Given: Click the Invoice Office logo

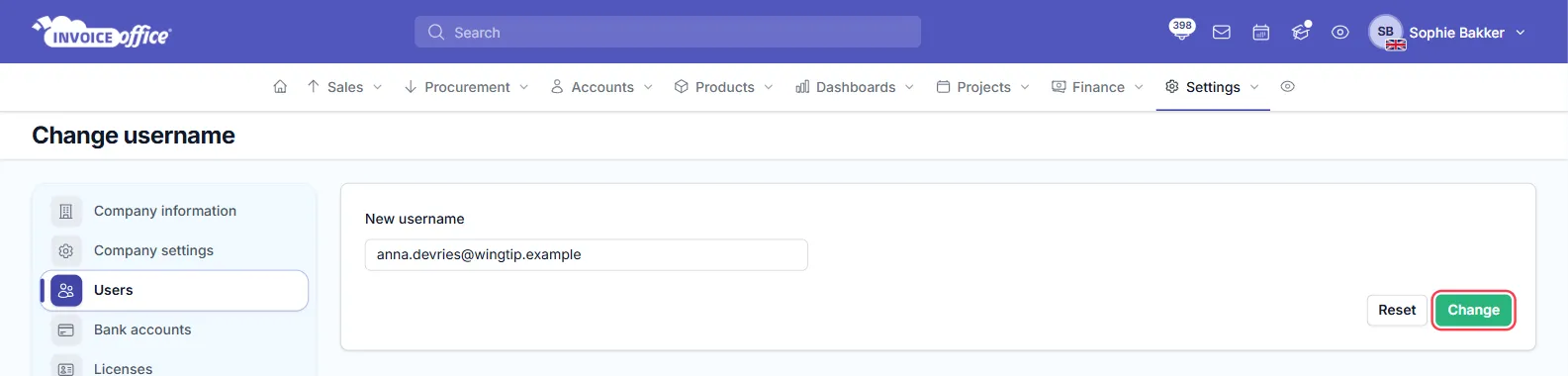Looking at the screenshot, I should point(102,33).
